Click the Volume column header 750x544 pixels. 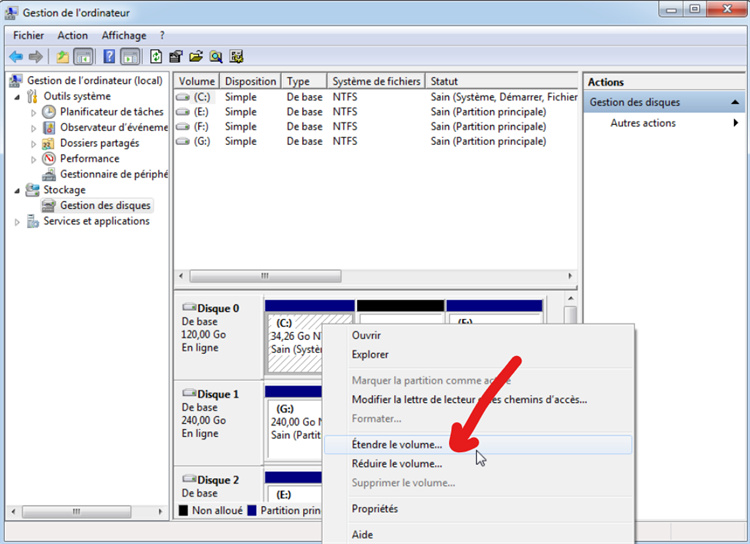[x=197, y=81]
